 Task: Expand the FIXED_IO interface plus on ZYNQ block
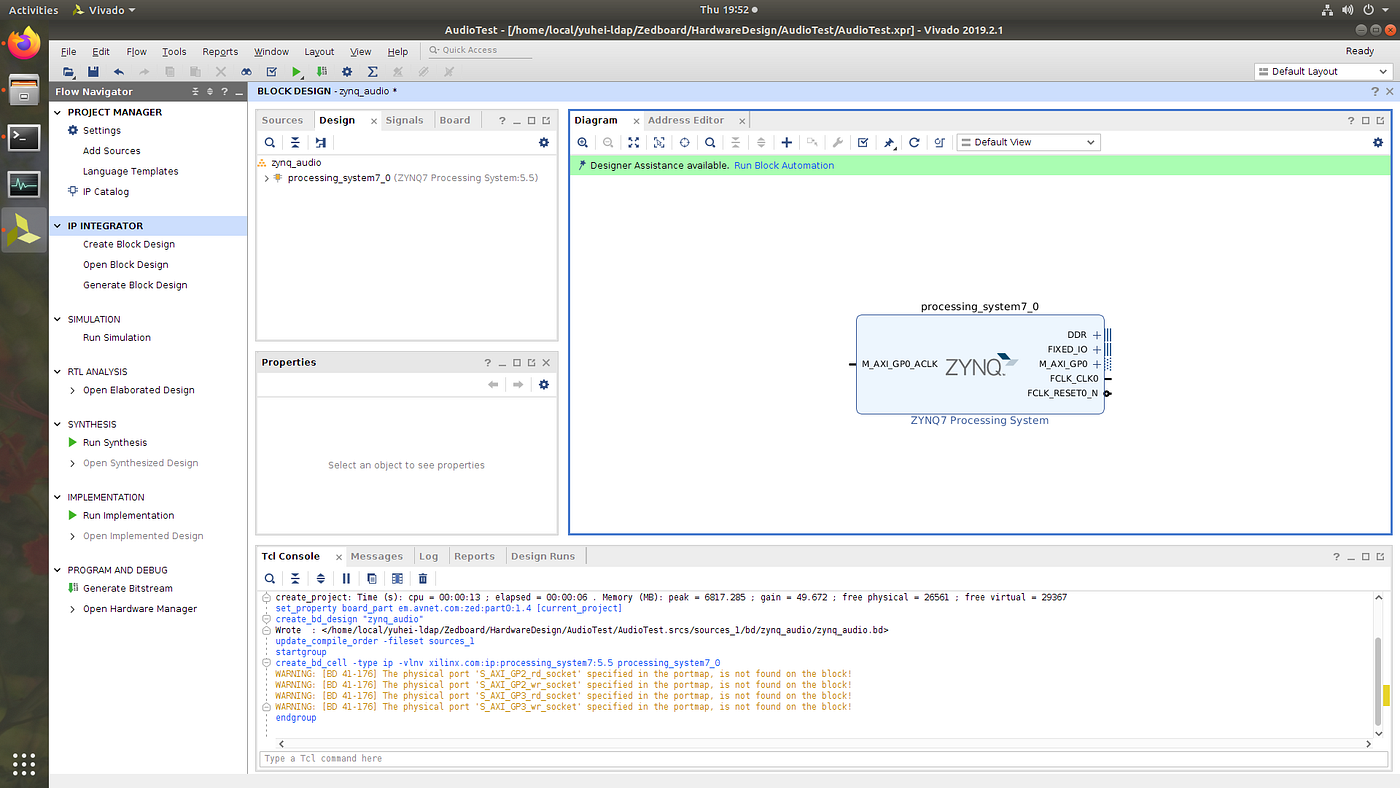pyautogui.click(x=1097, y=350)
